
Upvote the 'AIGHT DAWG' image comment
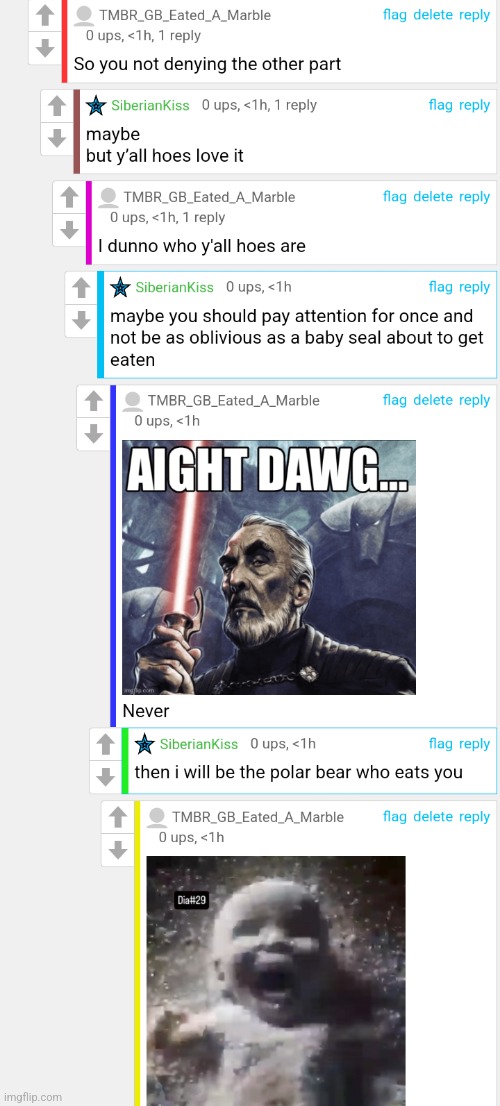tap(93, 401)
